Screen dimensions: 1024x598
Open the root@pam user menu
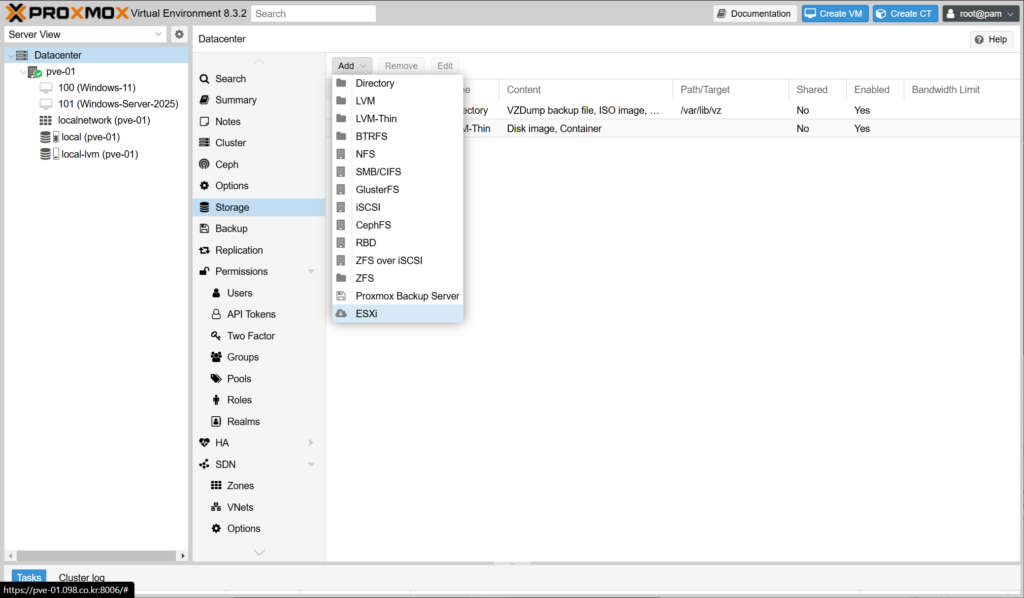pyautogui.click(x=980, y=14)
